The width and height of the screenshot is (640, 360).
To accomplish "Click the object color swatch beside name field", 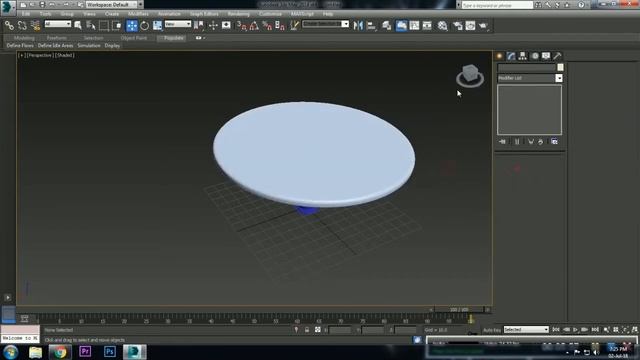I will pyautogui.click(x=560, y=67).
